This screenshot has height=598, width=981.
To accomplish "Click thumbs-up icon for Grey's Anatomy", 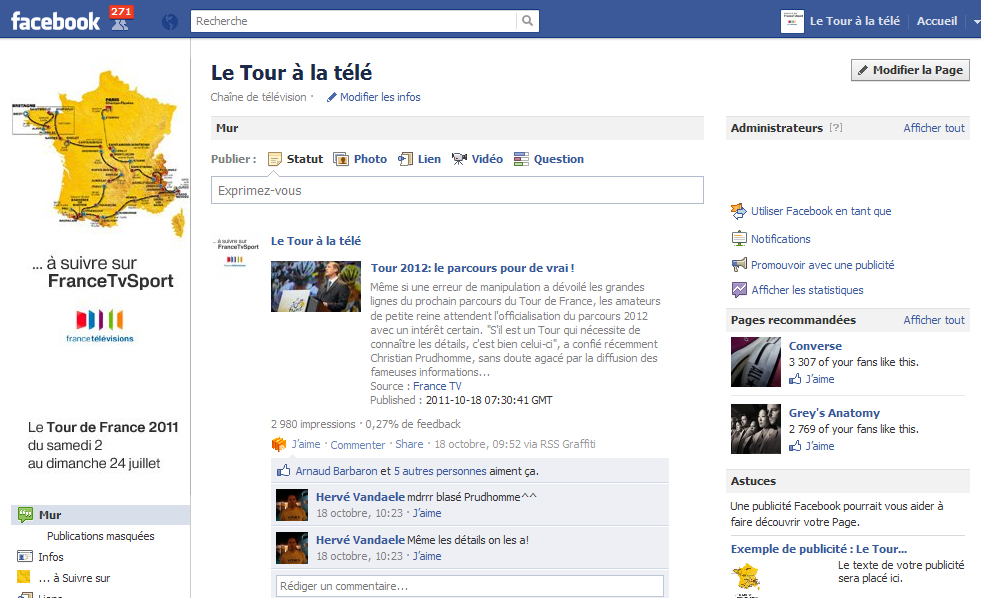I will 795,446.
